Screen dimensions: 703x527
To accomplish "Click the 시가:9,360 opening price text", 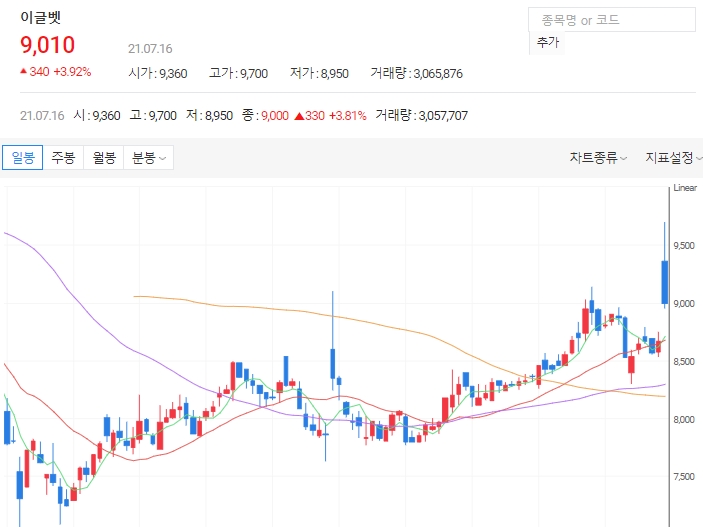I will click(158, 73).
